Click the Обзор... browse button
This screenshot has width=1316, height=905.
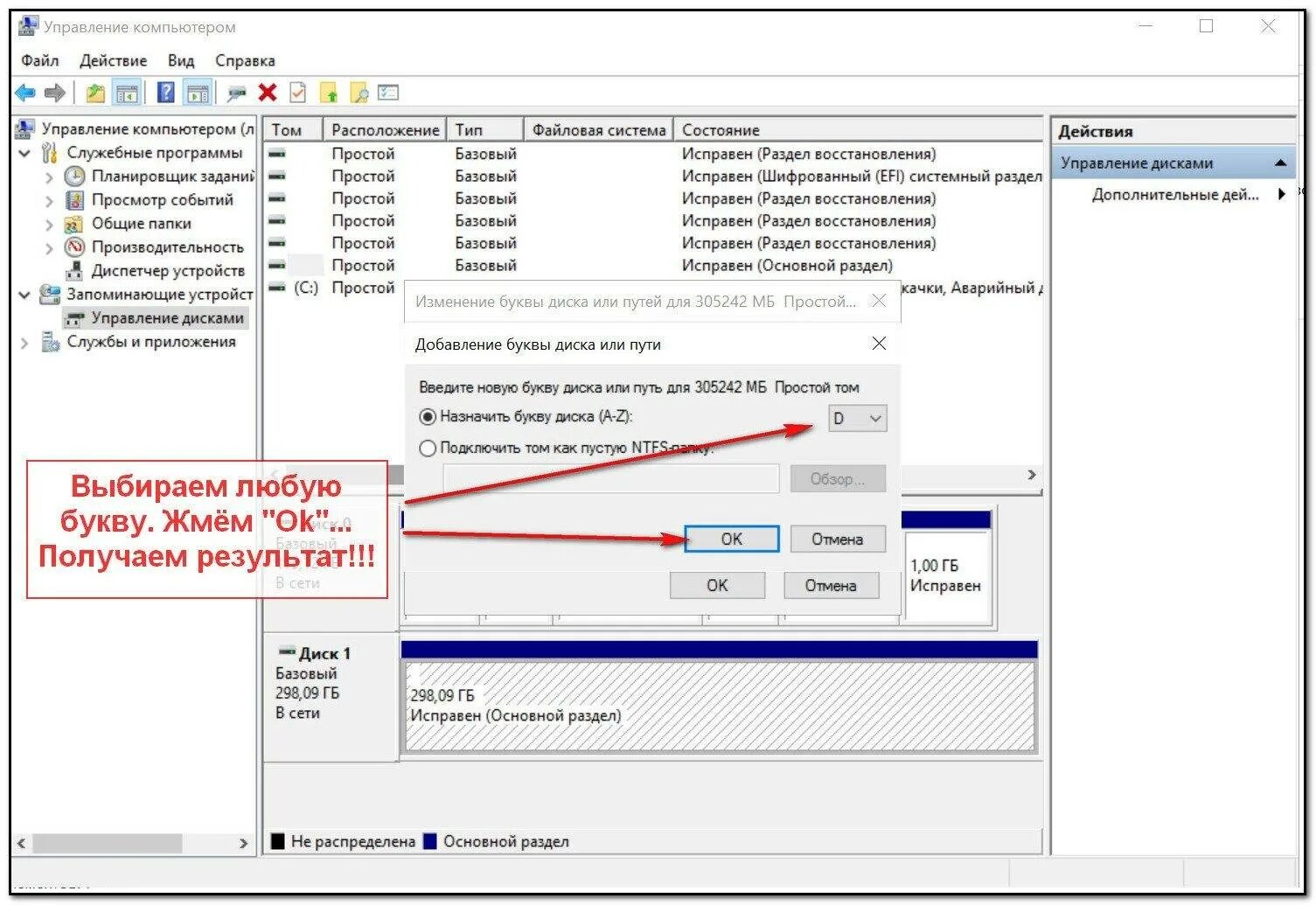point(837,479)
